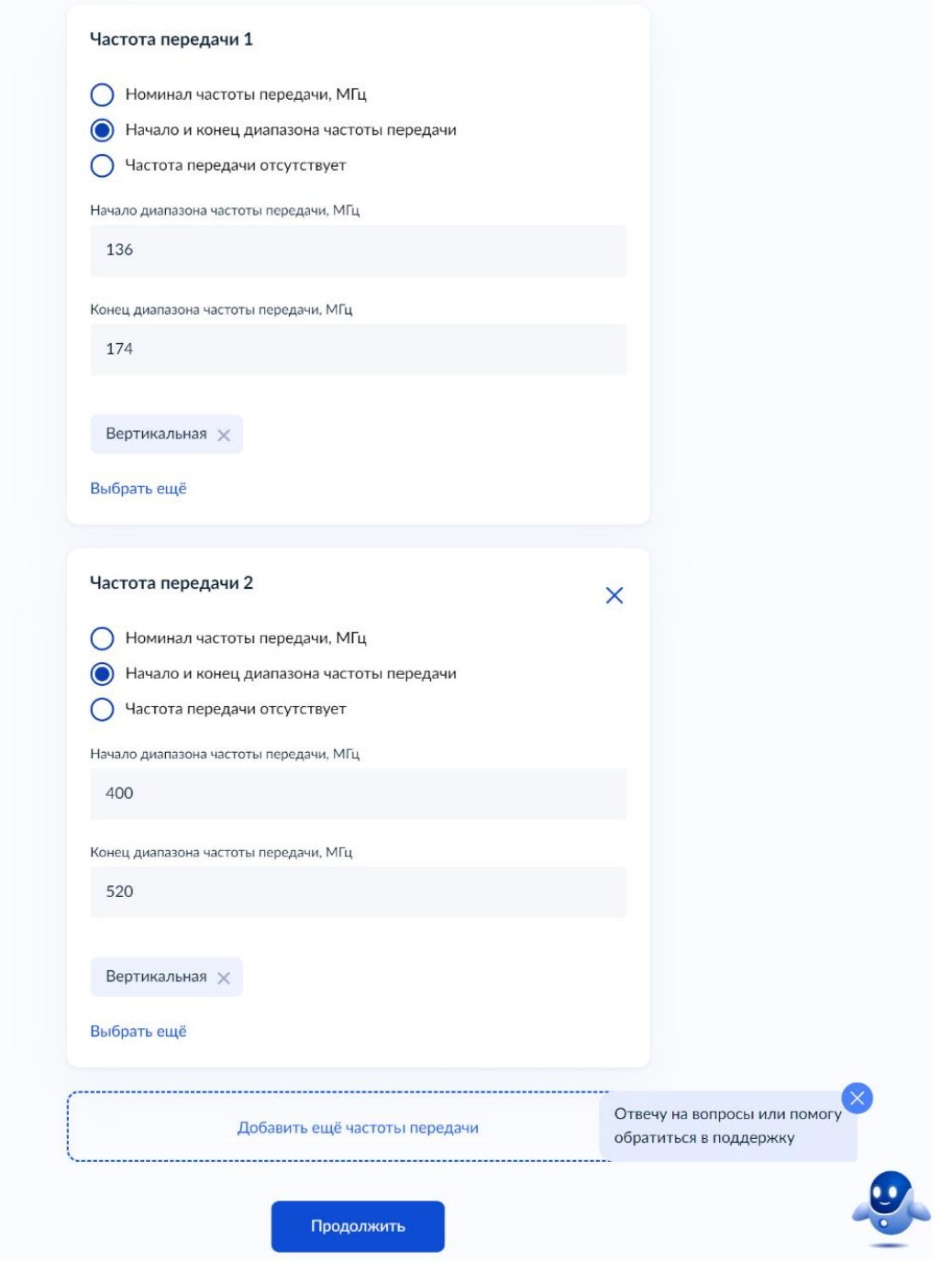This screenshot has width=952, height=1272.
Task: Focus the range start field containing 136
Action: pyautogui.click(x=358, y=250)
